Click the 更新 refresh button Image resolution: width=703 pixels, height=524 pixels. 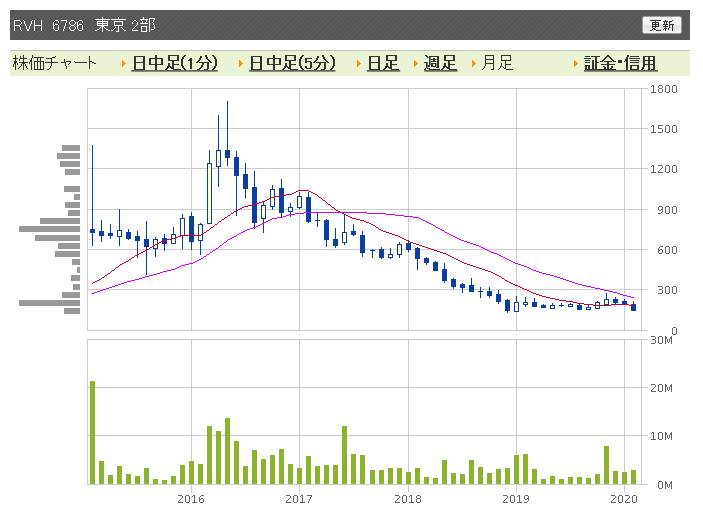coord(661,25)
